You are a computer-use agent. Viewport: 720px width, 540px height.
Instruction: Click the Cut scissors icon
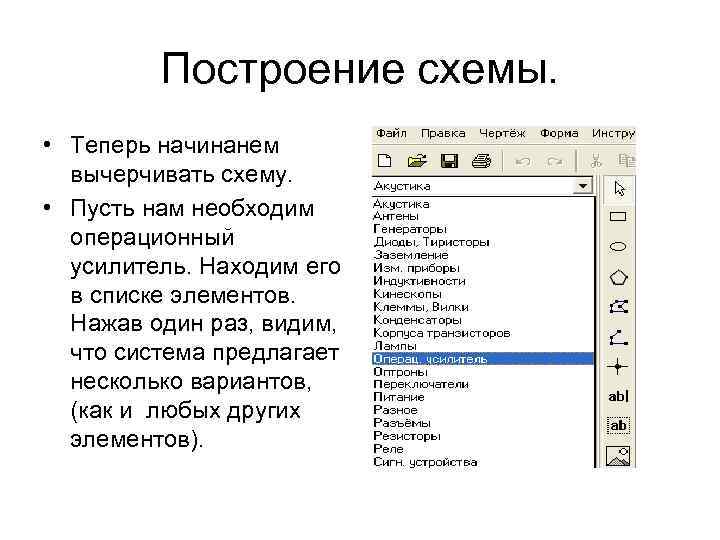(596, 161)
